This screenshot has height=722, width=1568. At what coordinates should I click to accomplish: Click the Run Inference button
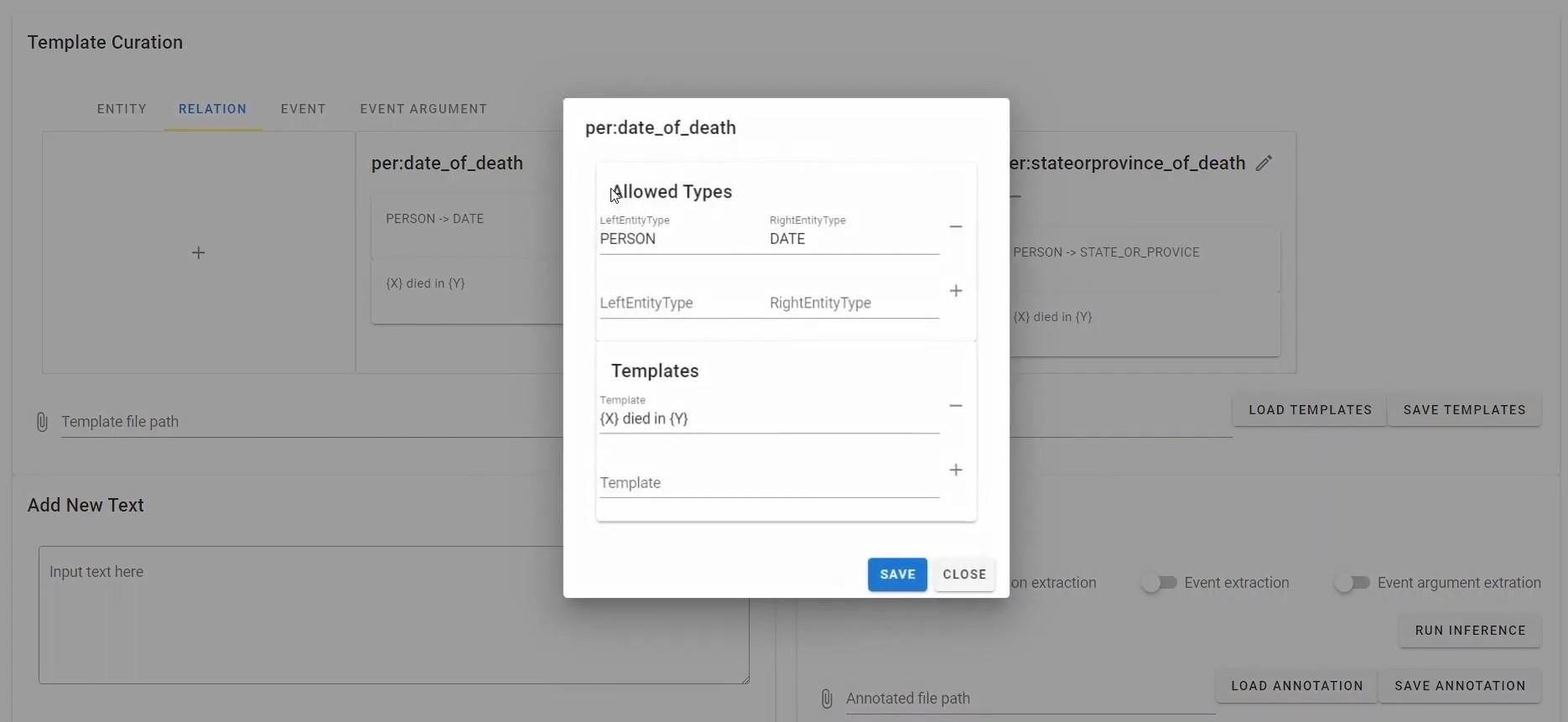coord(1470,631)
